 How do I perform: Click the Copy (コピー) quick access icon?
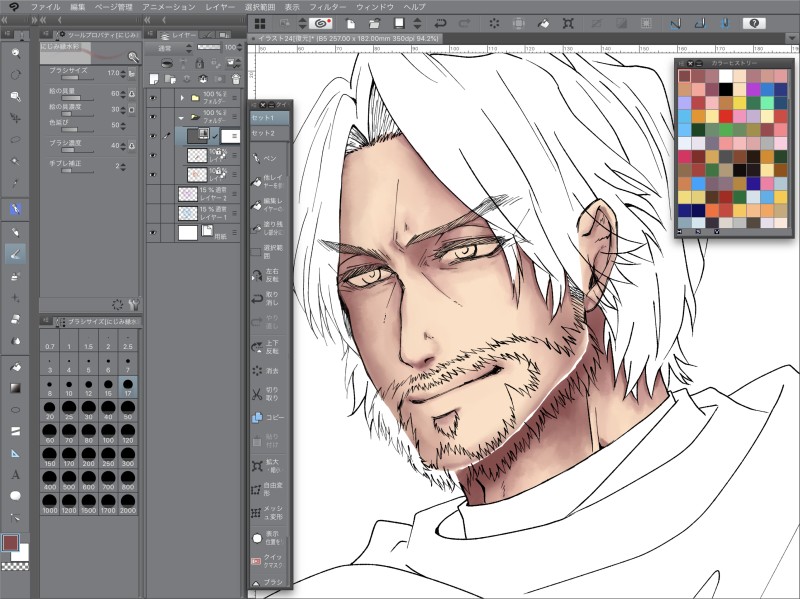(x=257, y=418)
